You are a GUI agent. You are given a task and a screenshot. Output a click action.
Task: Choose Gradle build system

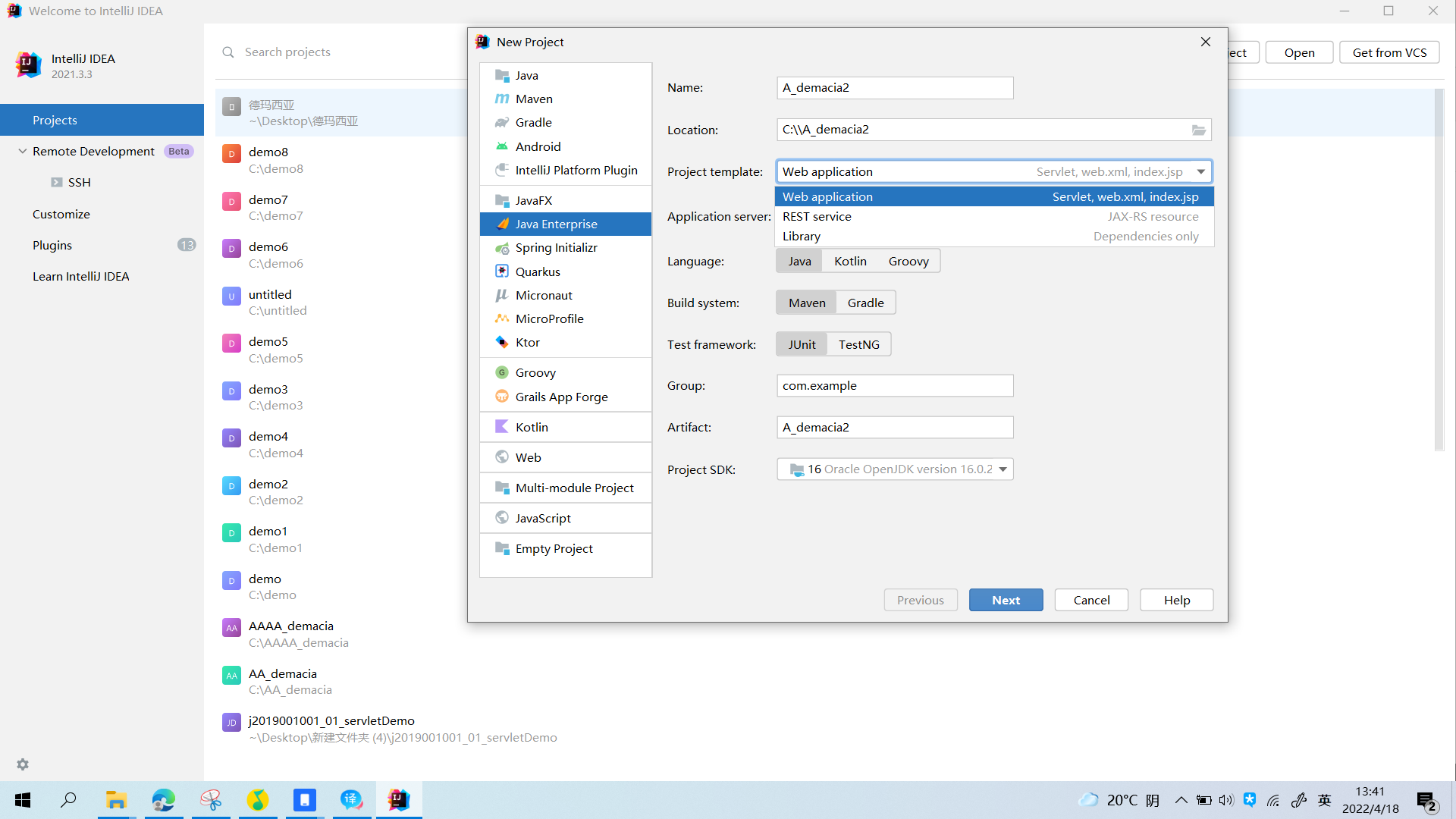(x=865, y=303)
